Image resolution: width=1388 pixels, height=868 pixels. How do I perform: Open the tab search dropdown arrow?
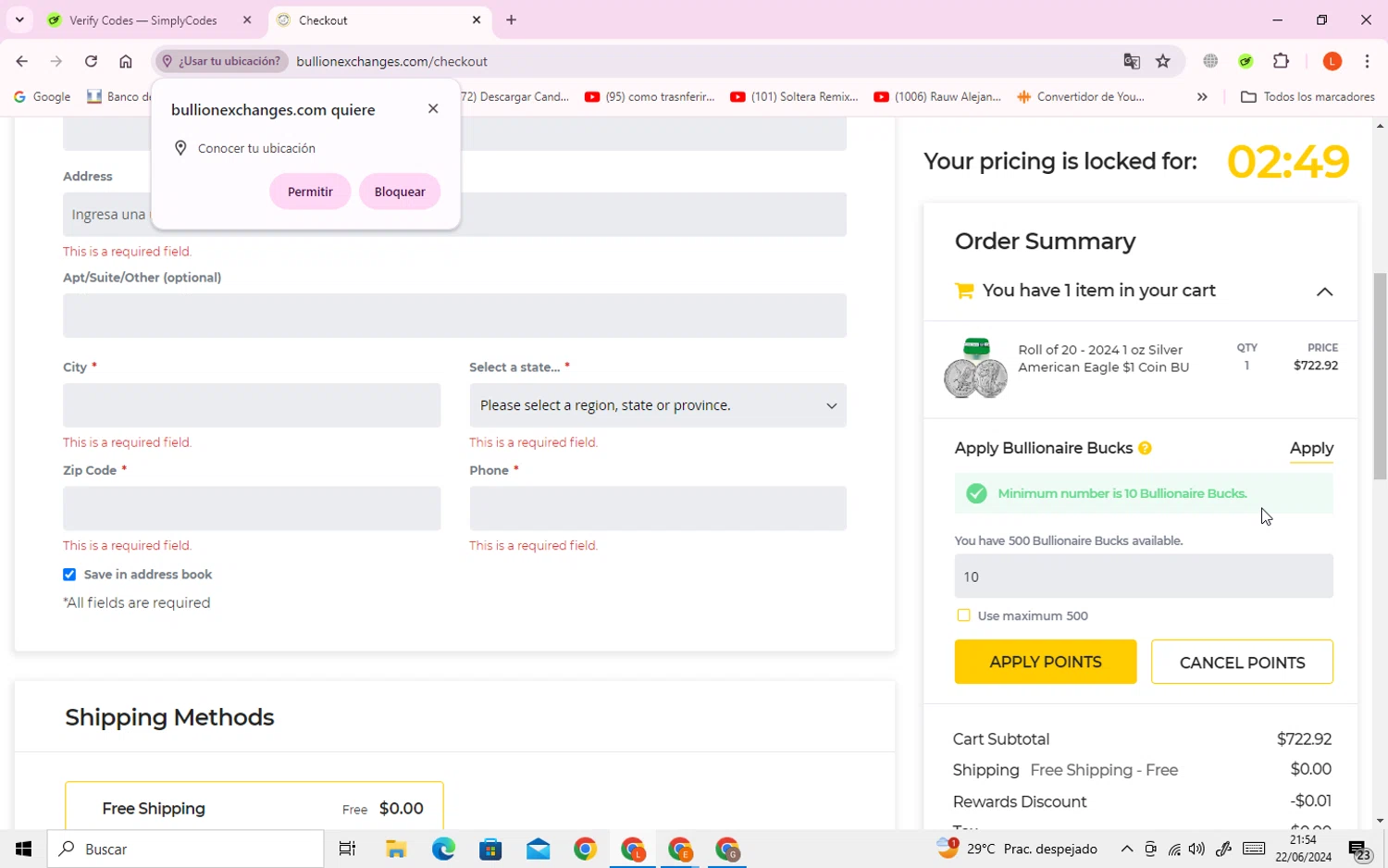pyautogui.click(x=19, y=19)
